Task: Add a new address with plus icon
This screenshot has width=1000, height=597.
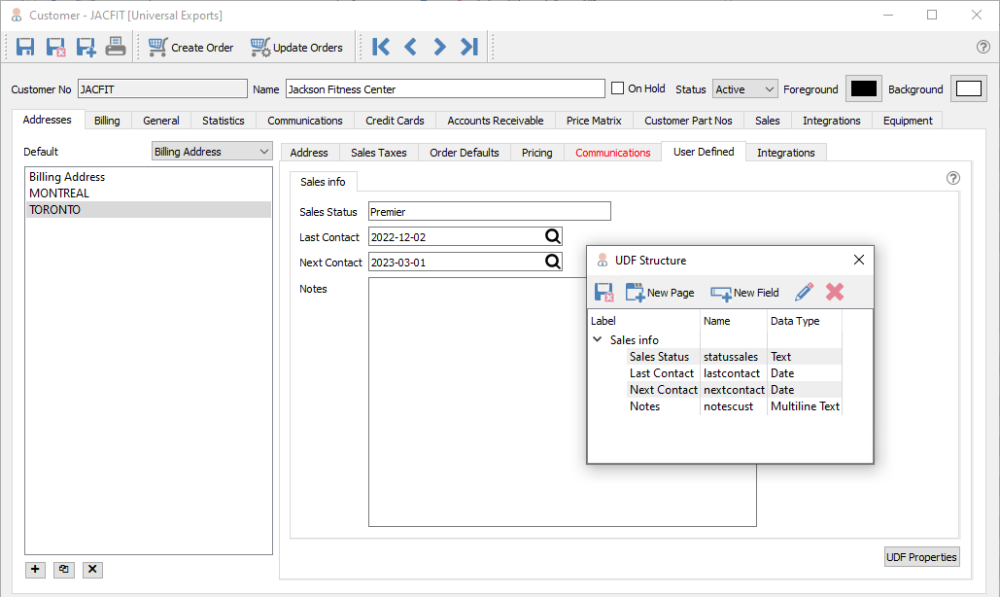Action: 36,569
